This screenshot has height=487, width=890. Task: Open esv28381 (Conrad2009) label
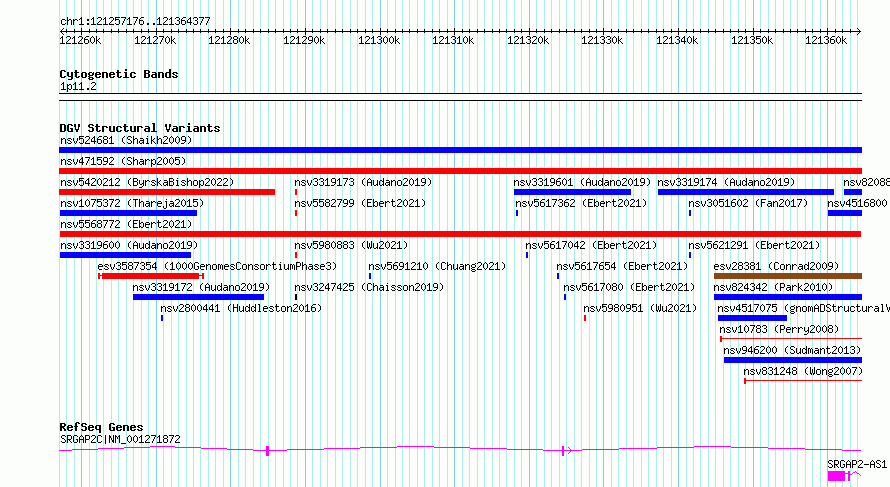(776, 266)
